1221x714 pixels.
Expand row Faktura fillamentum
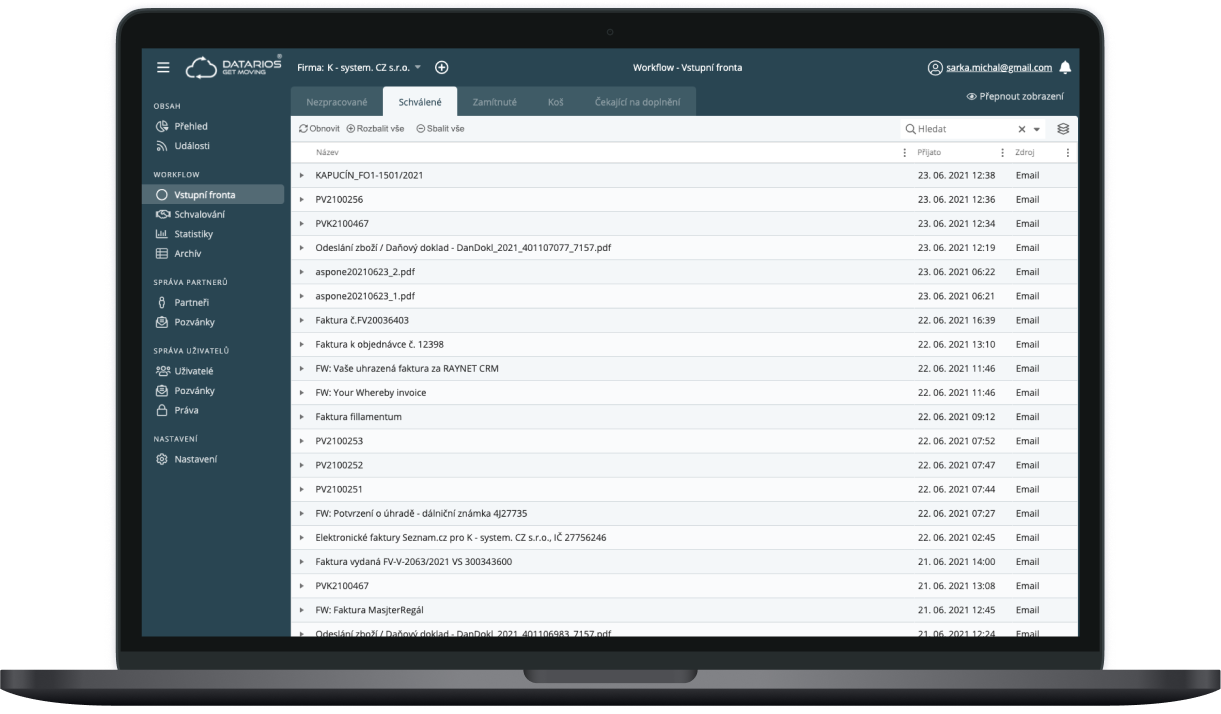click(x=301, y=416)
